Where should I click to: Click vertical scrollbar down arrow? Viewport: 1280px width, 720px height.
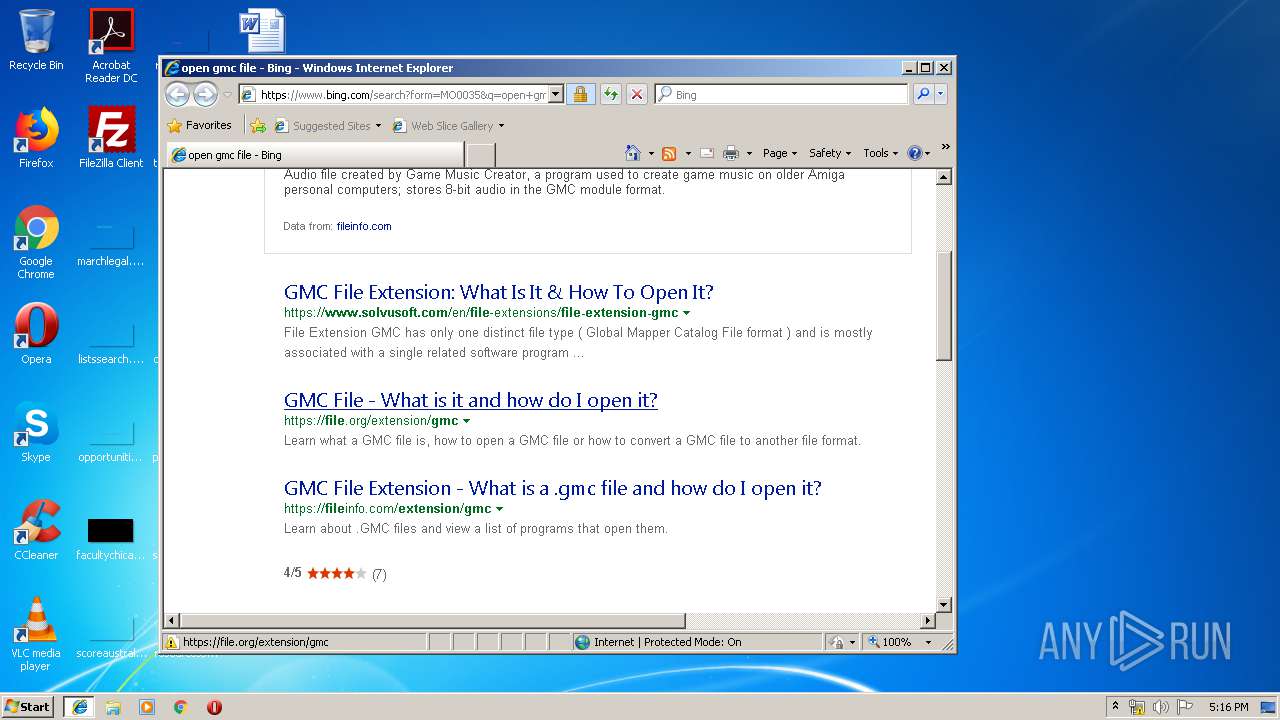pos(943,605)
